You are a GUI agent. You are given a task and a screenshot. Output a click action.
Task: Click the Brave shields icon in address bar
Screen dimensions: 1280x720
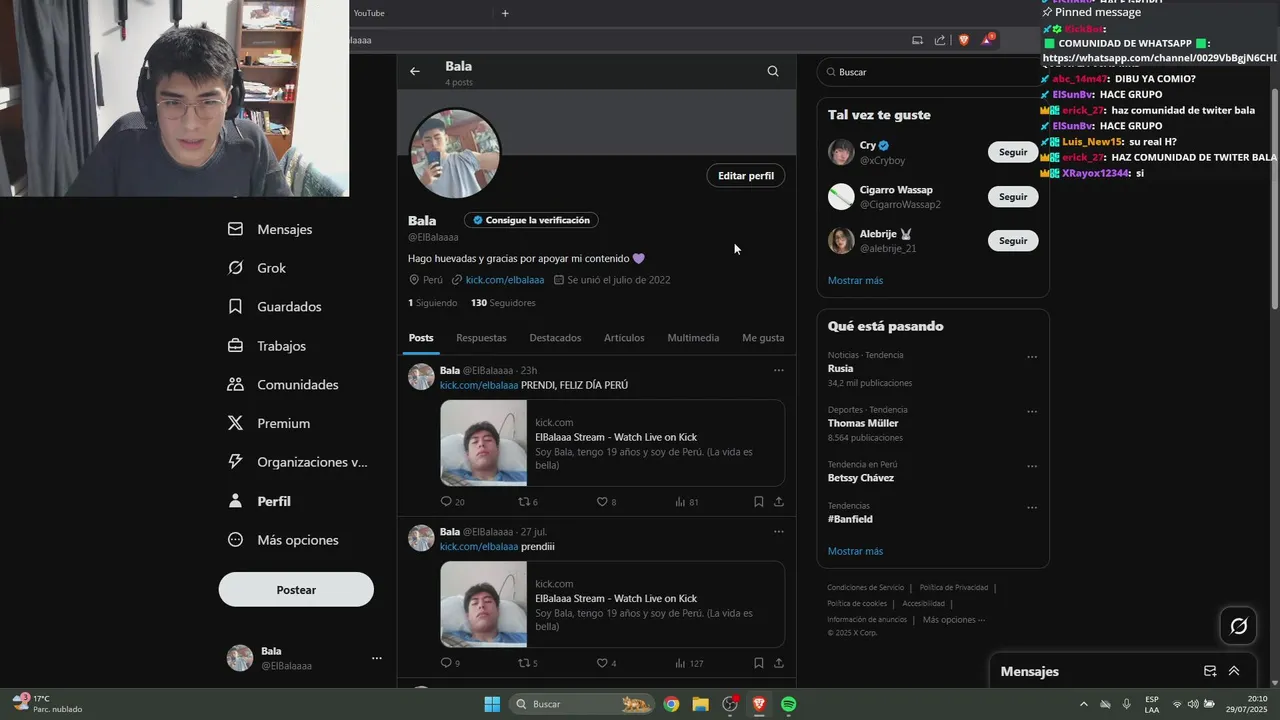point(964,40)
